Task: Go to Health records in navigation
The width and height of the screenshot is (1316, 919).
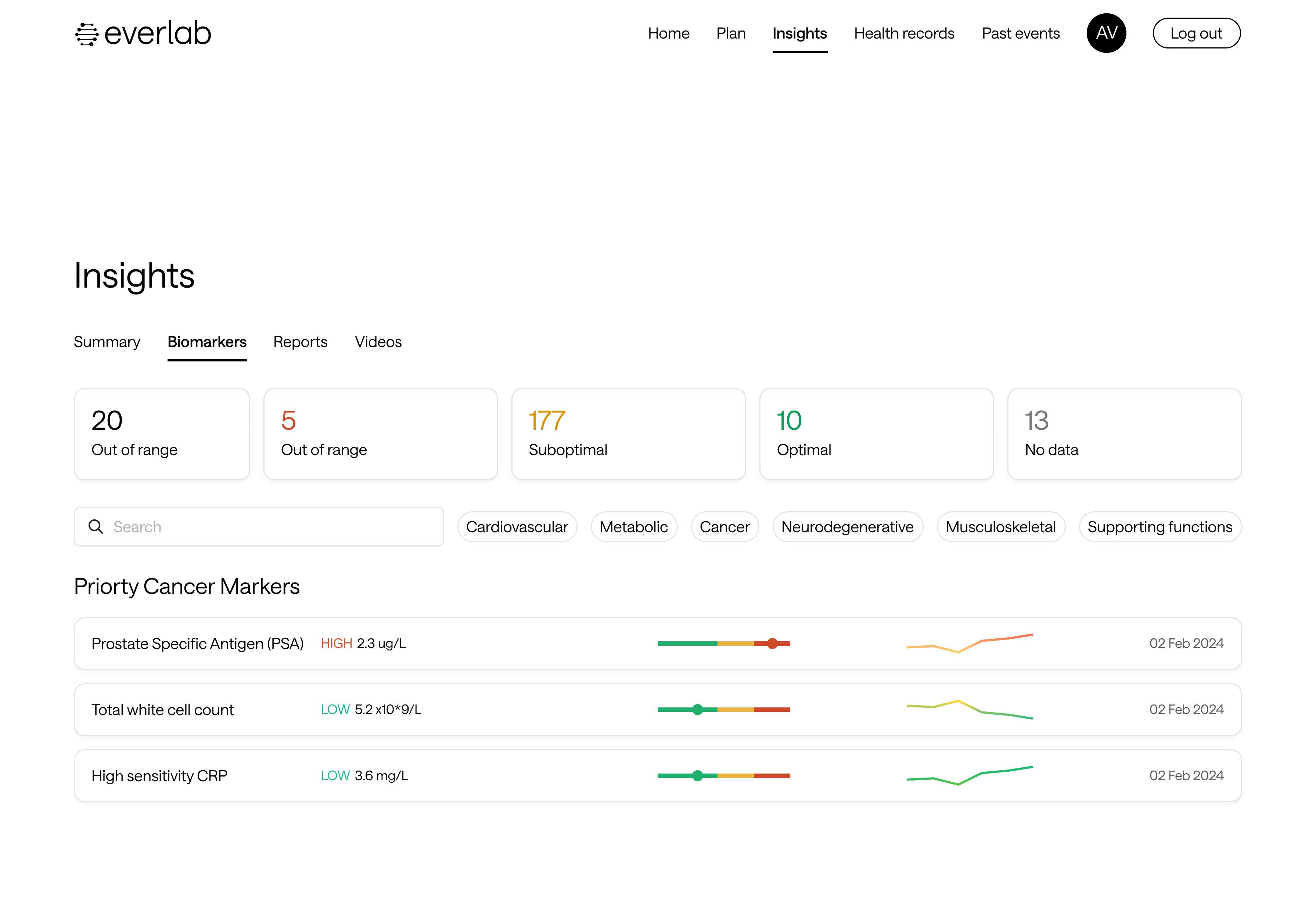Action: coord(904,33)
